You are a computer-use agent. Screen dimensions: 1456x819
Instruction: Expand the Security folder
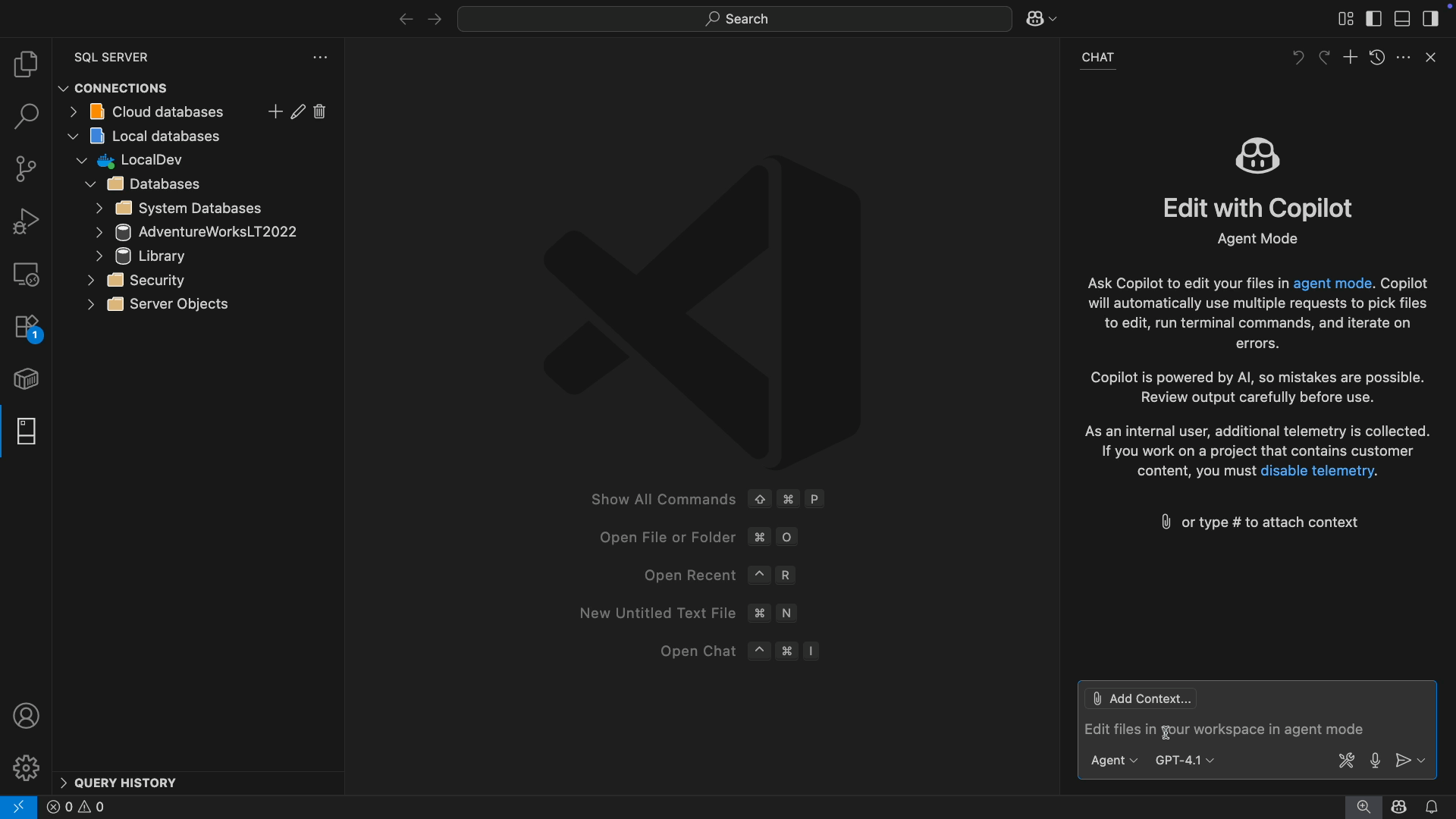pos(91,280)
